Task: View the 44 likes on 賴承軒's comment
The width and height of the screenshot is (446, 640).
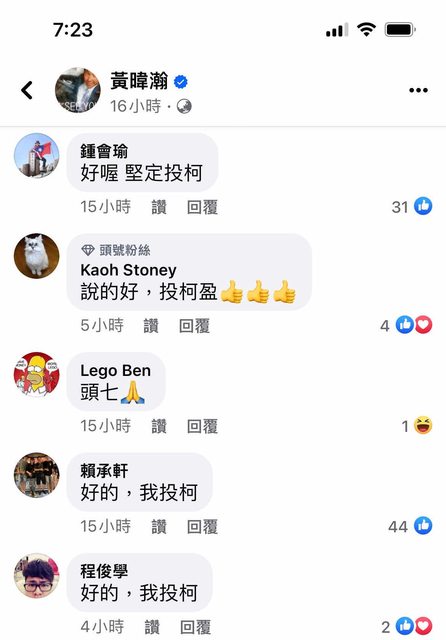Action: (x=410, y=526)
